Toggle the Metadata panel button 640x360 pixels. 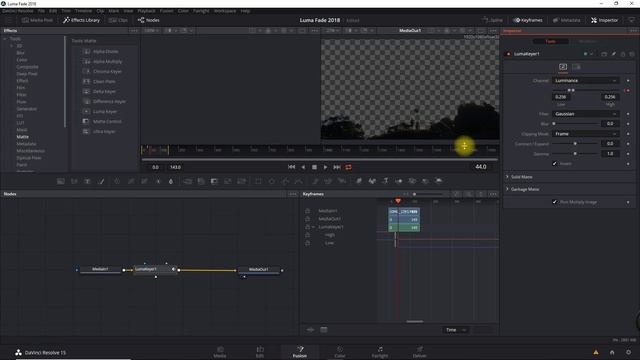tap(567, 20)
